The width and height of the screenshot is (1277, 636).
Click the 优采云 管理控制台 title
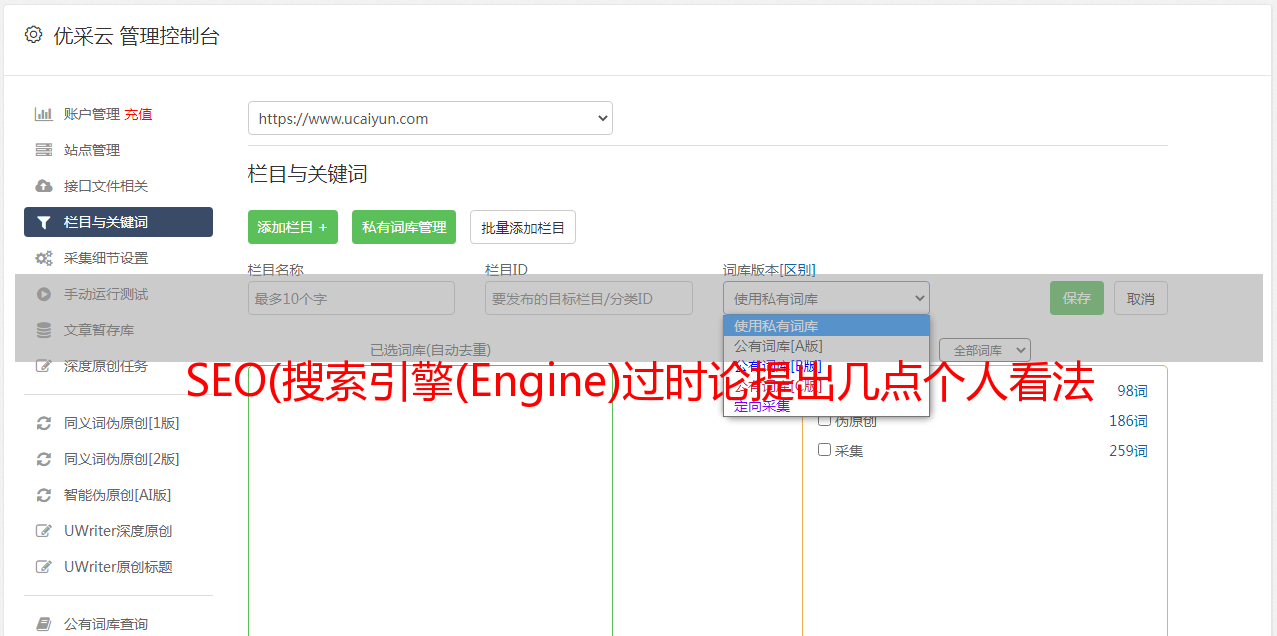pyautogui.click(x=136, y=36)
